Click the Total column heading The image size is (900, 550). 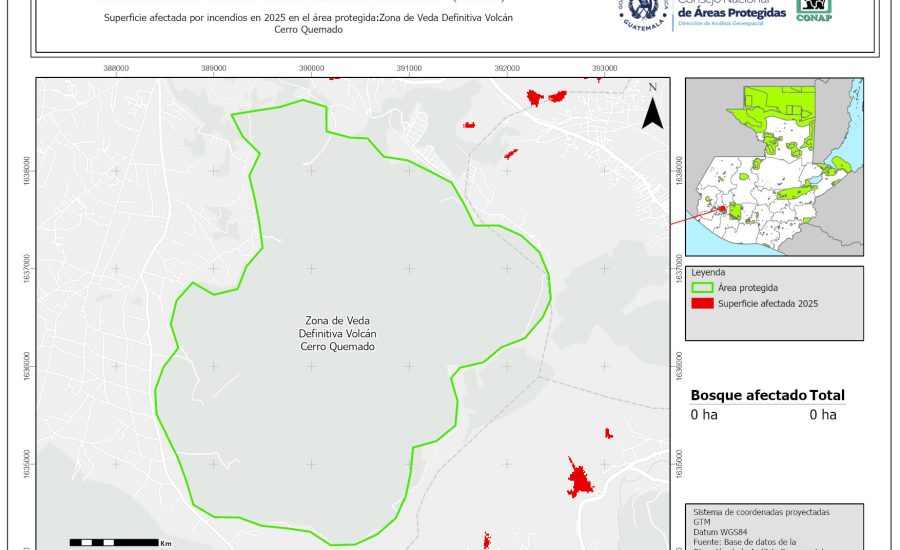click(x=827, y=395)
